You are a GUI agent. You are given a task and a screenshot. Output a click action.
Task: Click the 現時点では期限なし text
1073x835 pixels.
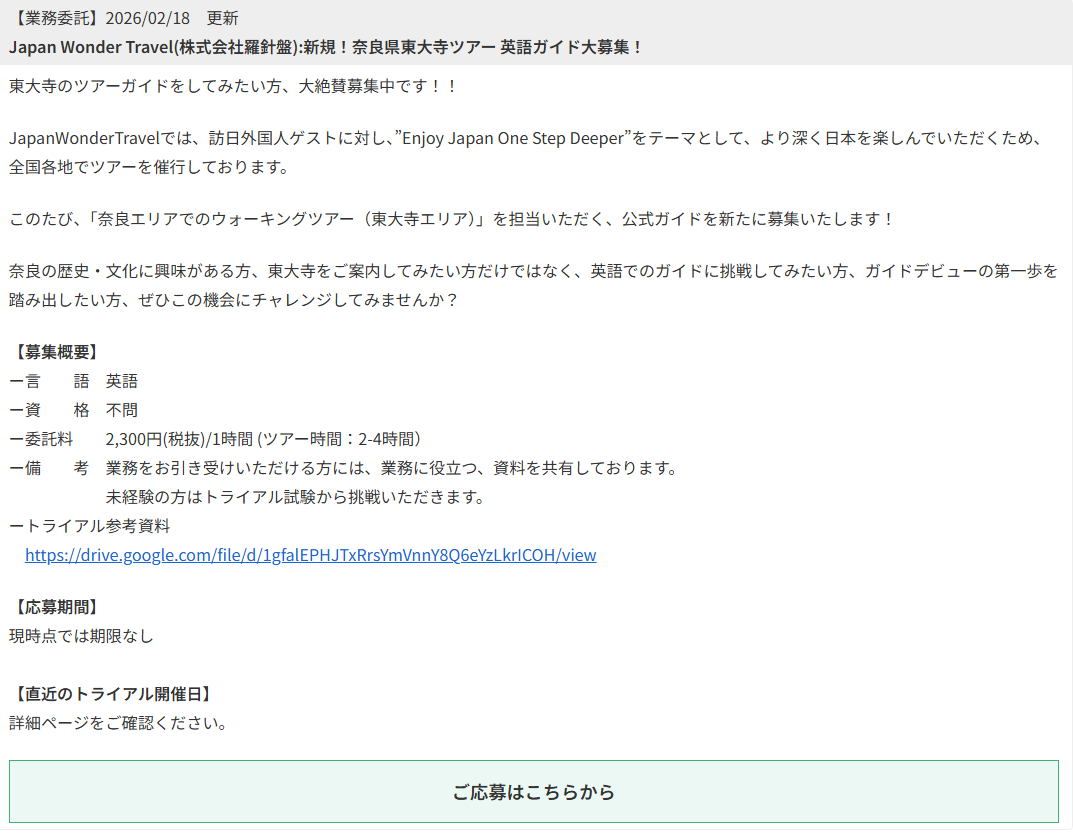click(81, 635)
